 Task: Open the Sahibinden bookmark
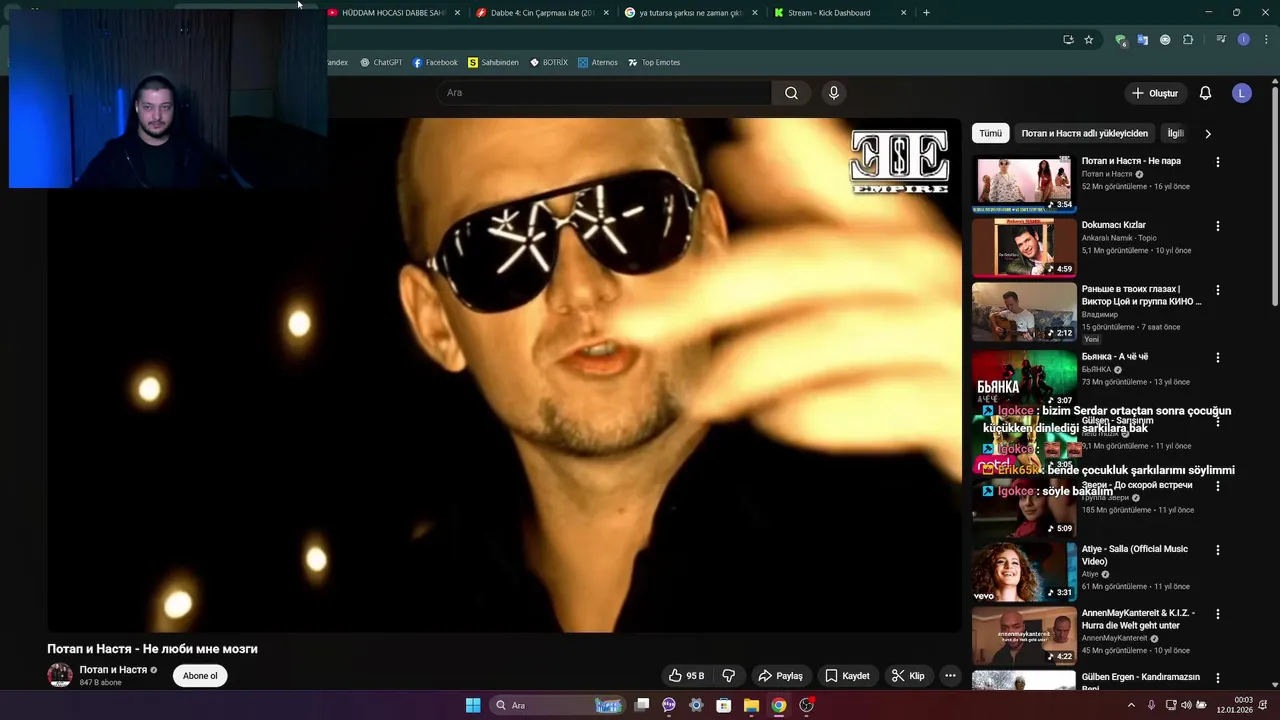[493, 62]
